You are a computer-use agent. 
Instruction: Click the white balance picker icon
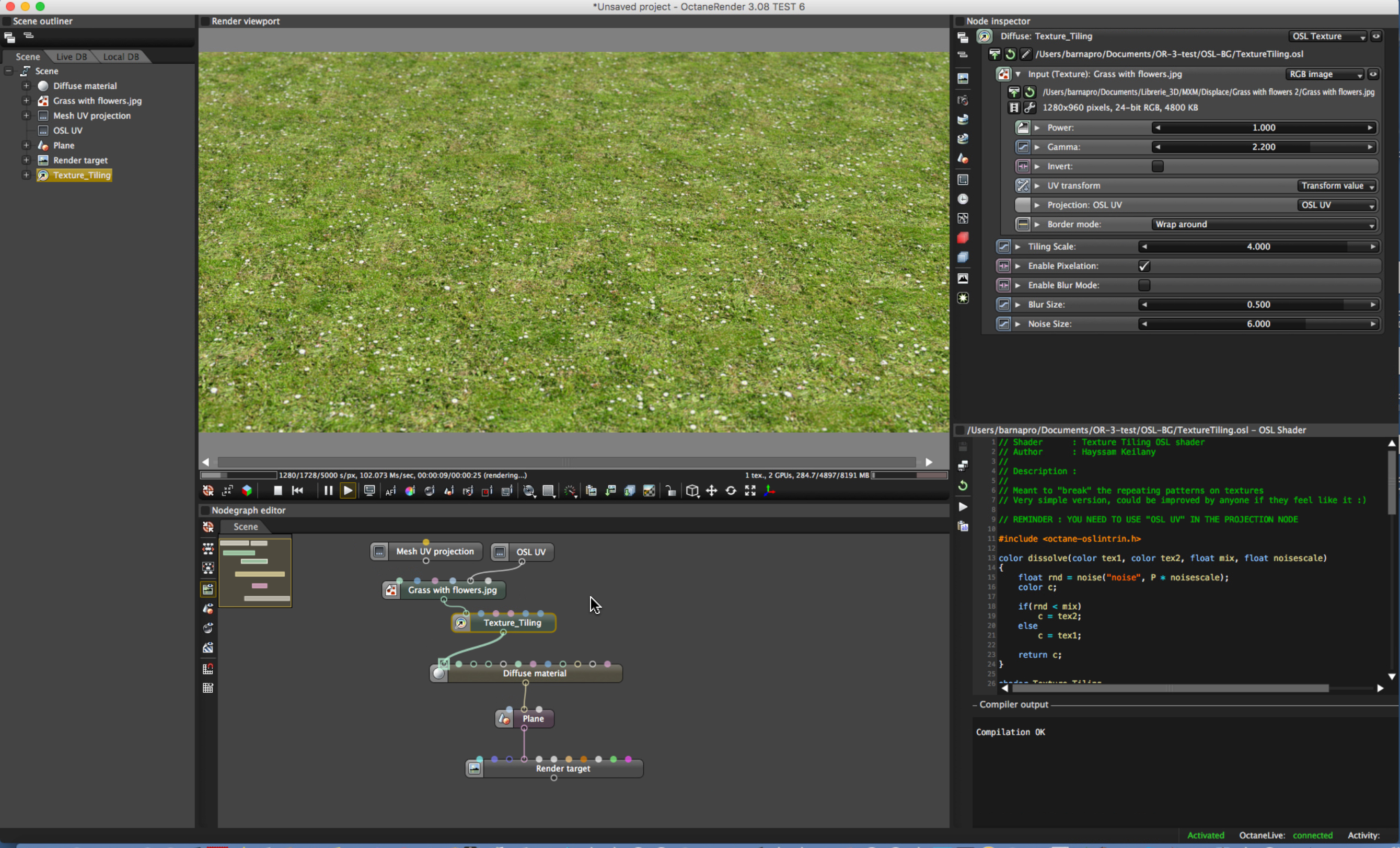point(410,491)
